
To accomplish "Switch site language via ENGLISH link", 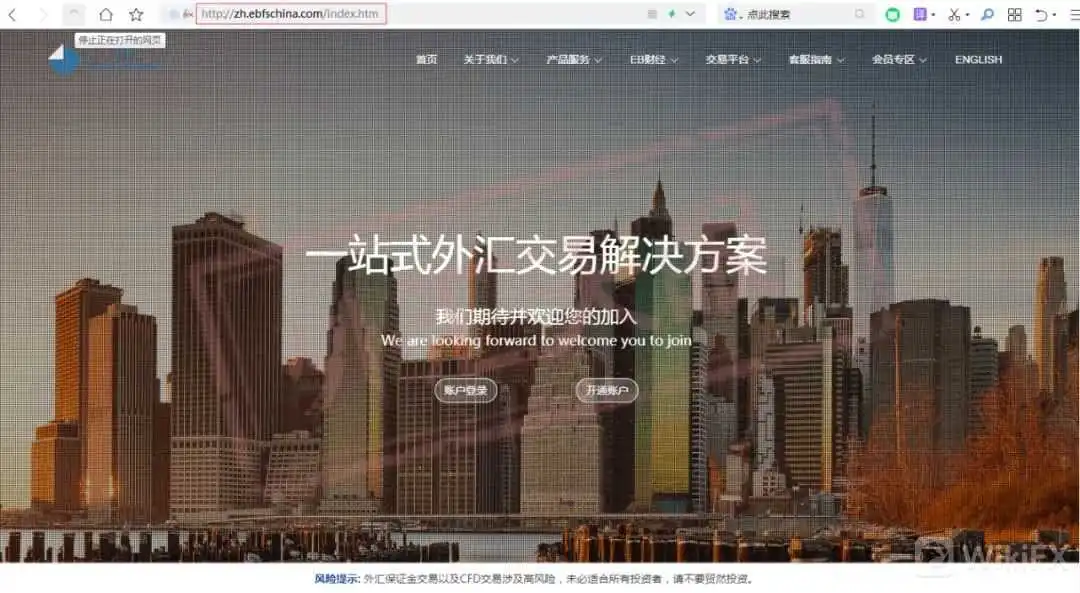I will pyautogui.click(x=978, y=60).
